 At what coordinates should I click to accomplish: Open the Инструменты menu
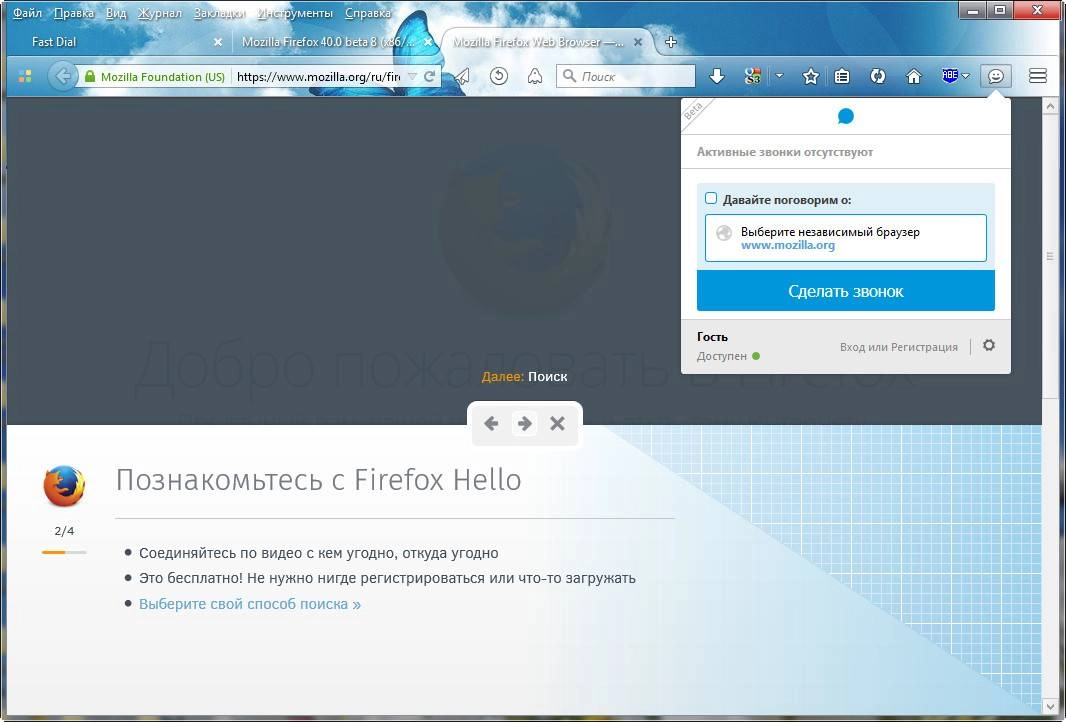295,13
